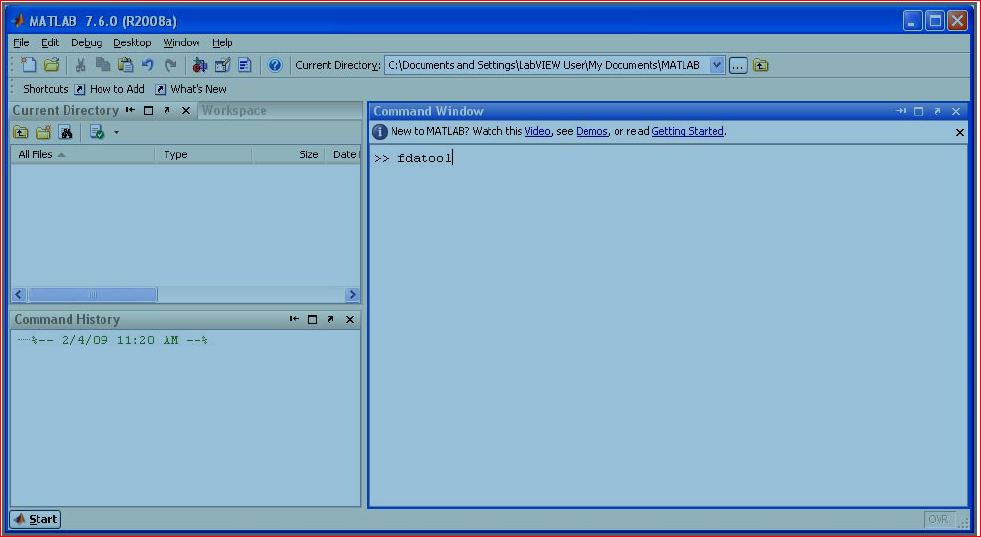Open the Help menu
The height and width of the screenshot is (537, 981).
pyautogui.click(x=222, y=43)
